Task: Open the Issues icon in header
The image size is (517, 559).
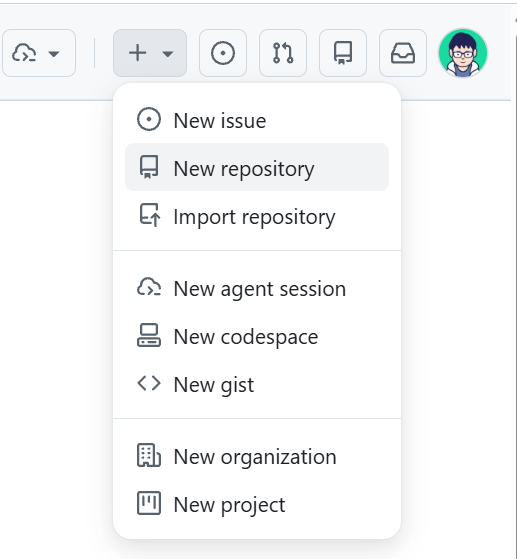Action: click(x=223, y=53)
